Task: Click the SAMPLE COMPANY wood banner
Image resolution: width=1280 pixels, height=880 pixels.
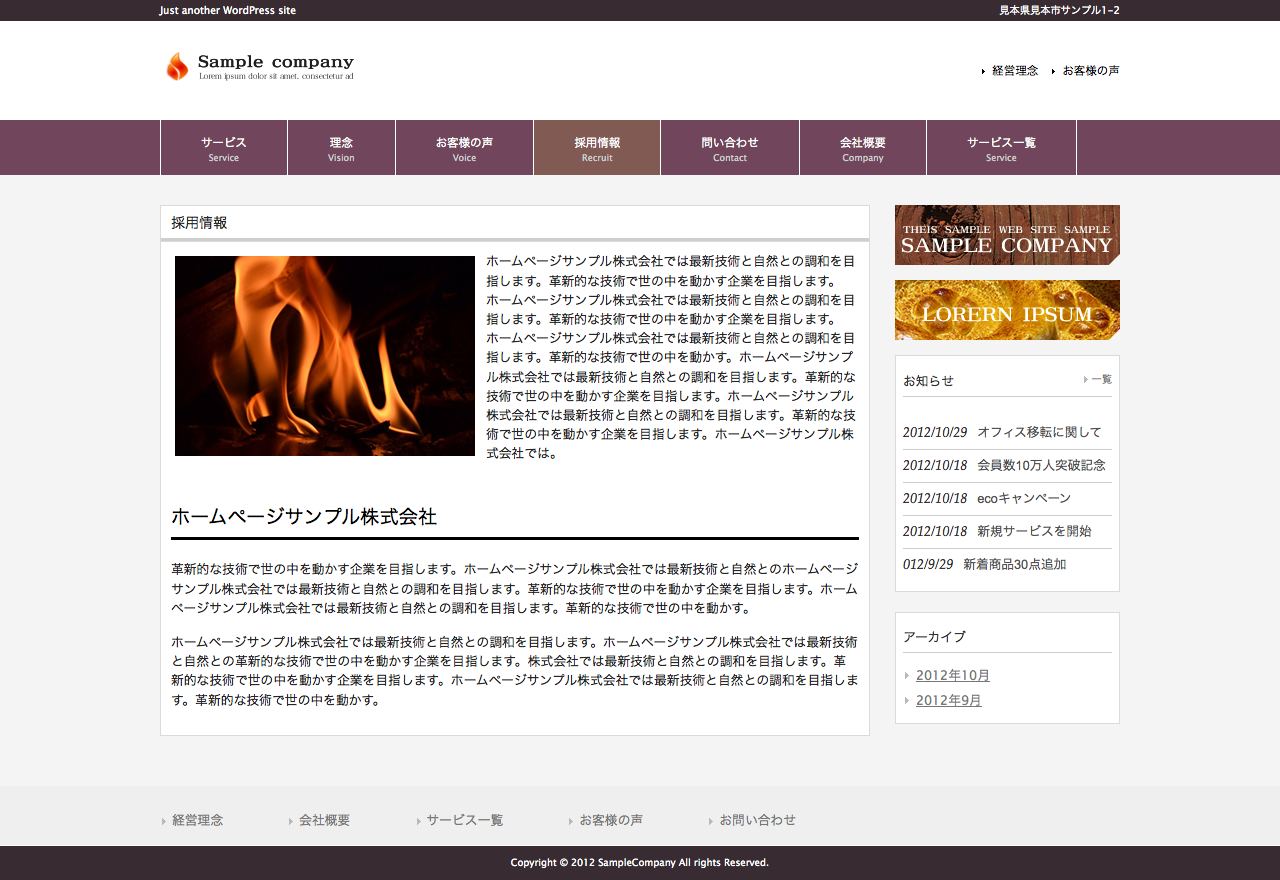Action: click(1007, 235)
